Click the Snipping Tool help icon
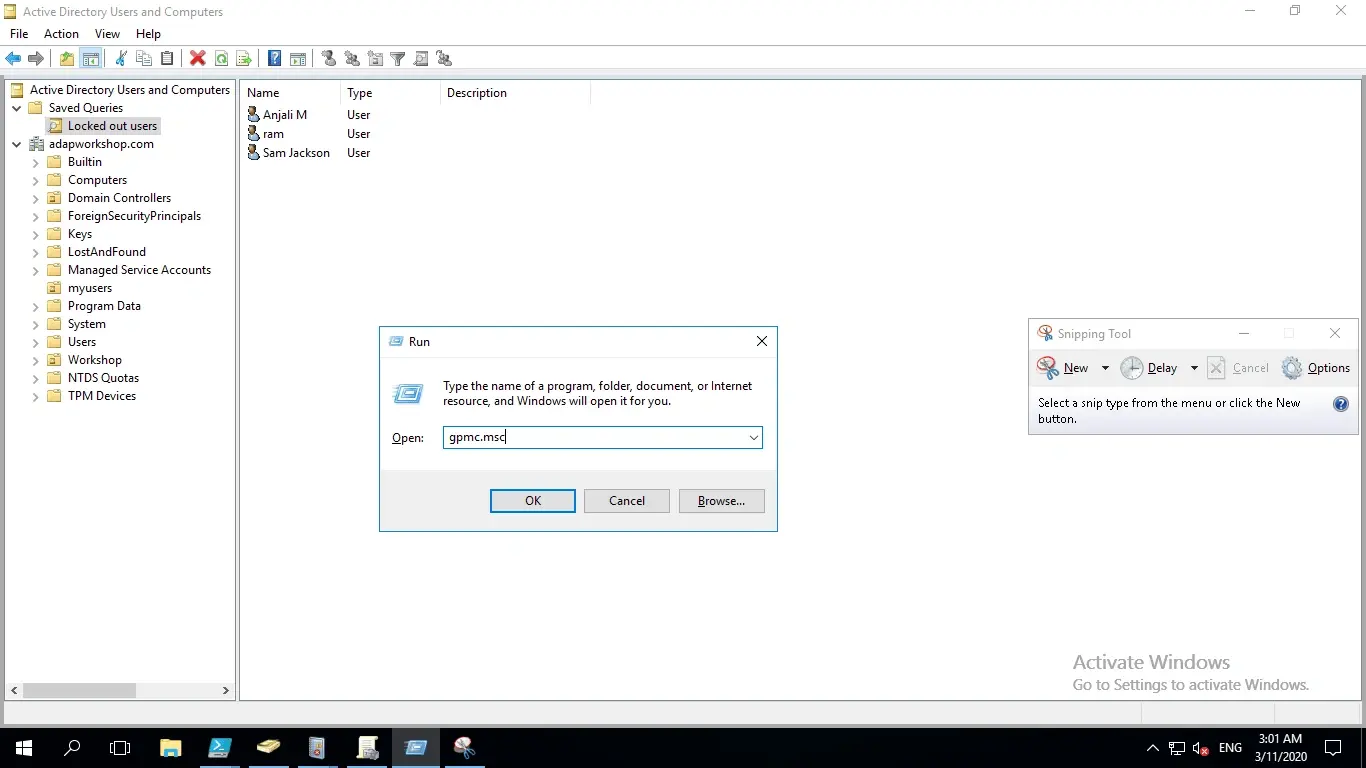 (x=1341, y=404)
